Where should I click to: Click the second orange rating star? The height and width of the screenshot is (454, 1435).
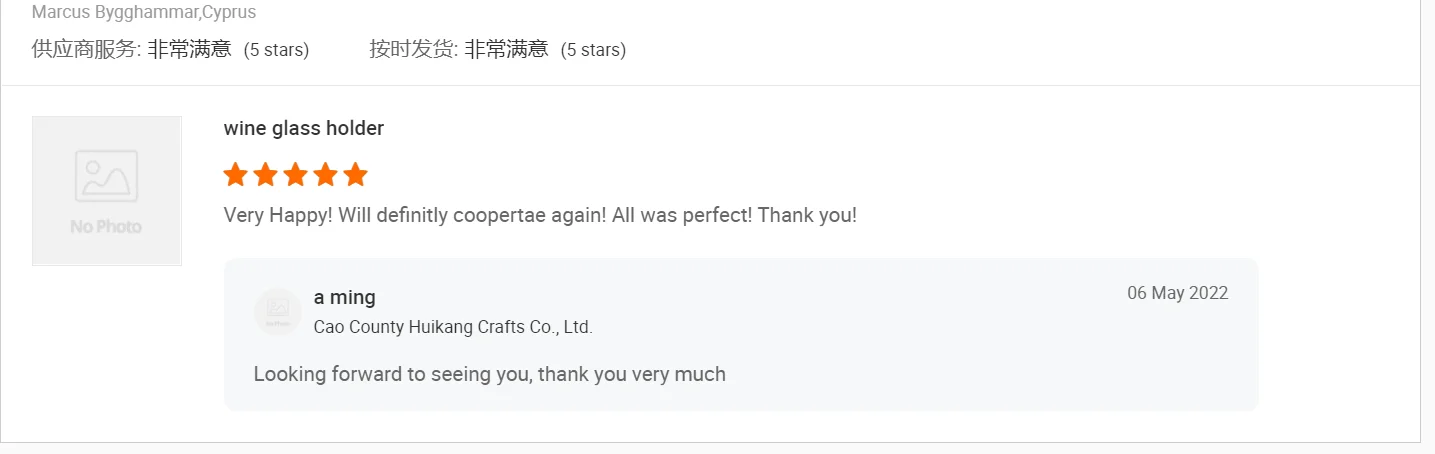point(265,175)
